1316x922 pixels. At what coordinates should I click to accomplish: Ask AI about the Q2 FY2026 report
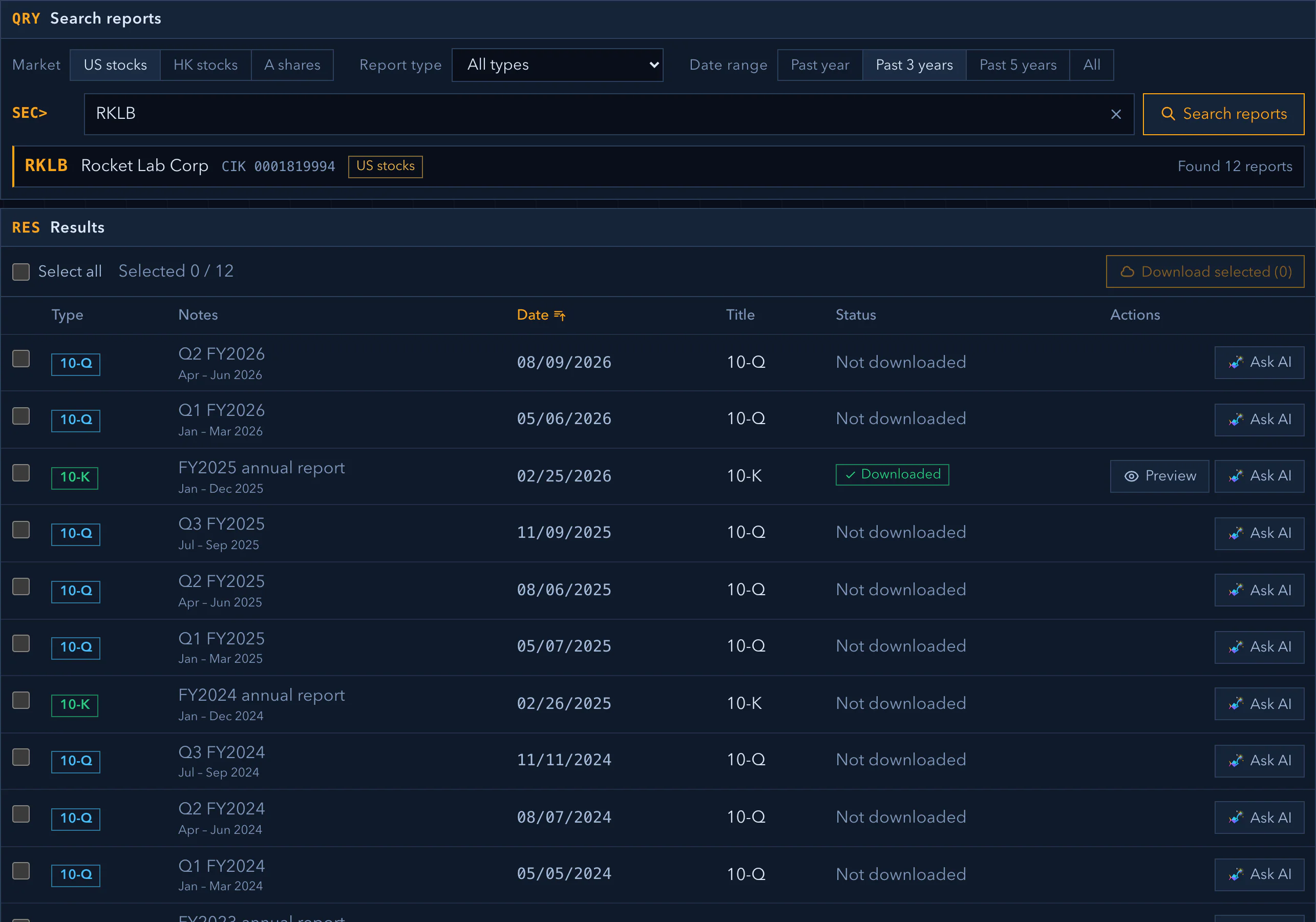(1259, 362)
